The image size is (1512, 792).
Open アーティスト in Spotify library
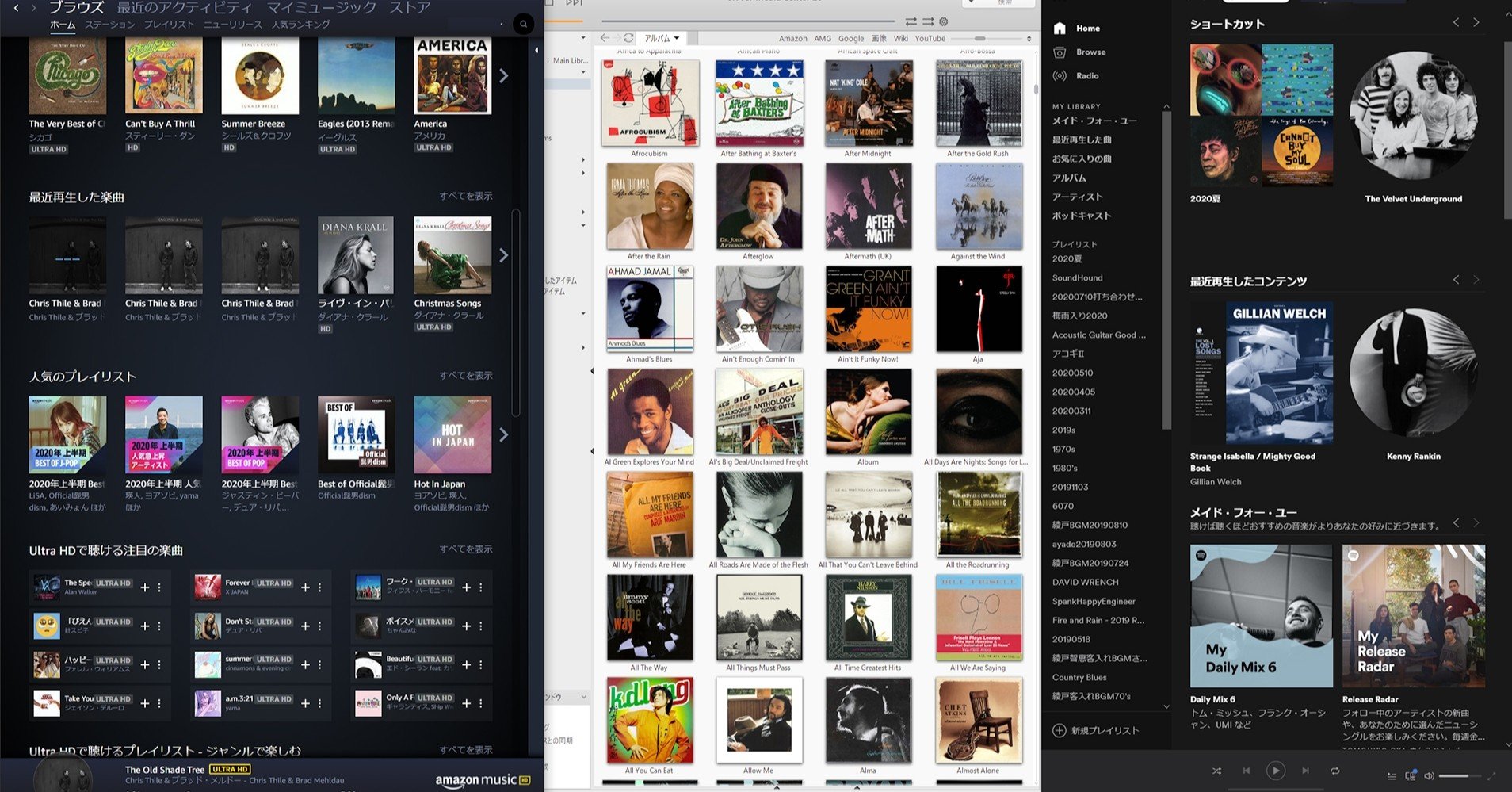click(x=1077, y=197)
